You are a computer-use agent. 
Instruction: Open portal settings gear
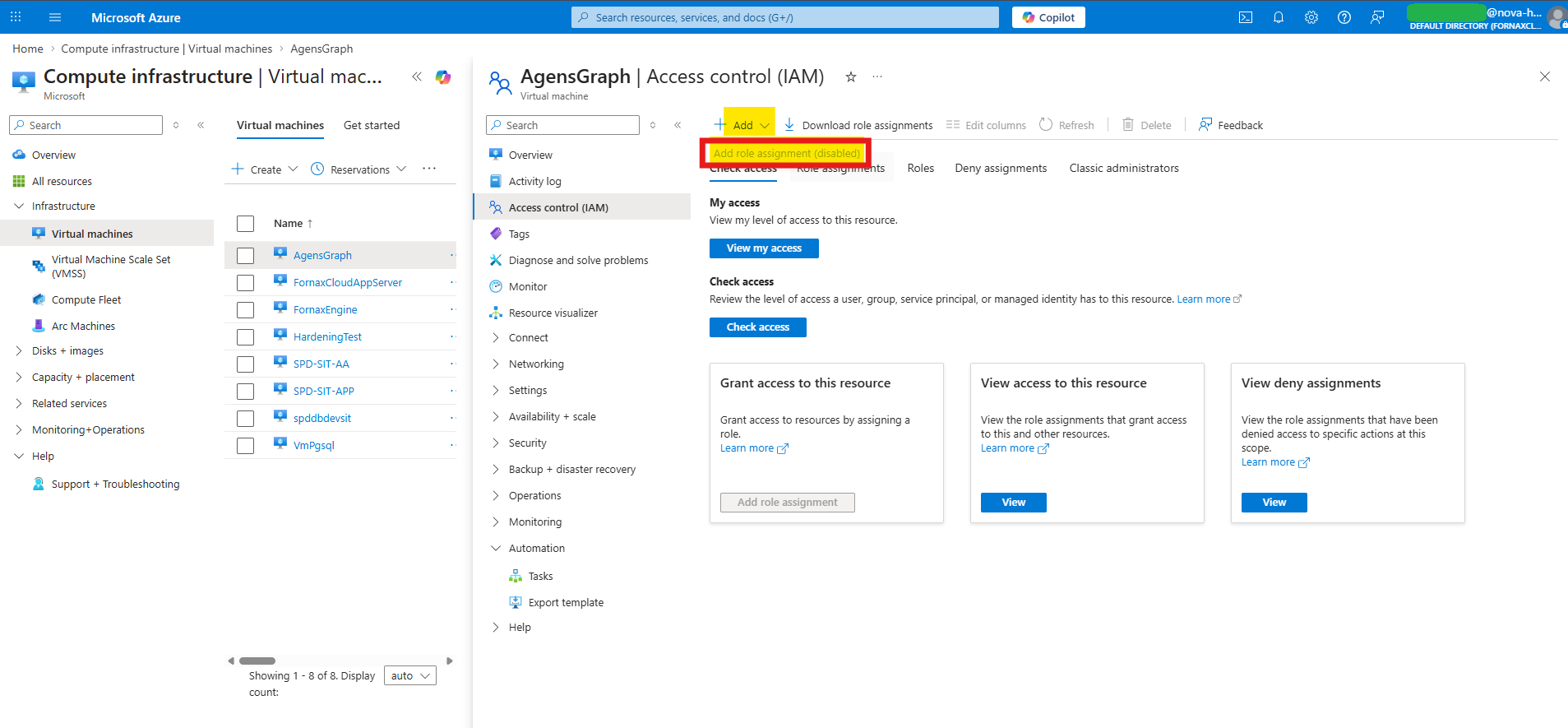(1311, 17)
